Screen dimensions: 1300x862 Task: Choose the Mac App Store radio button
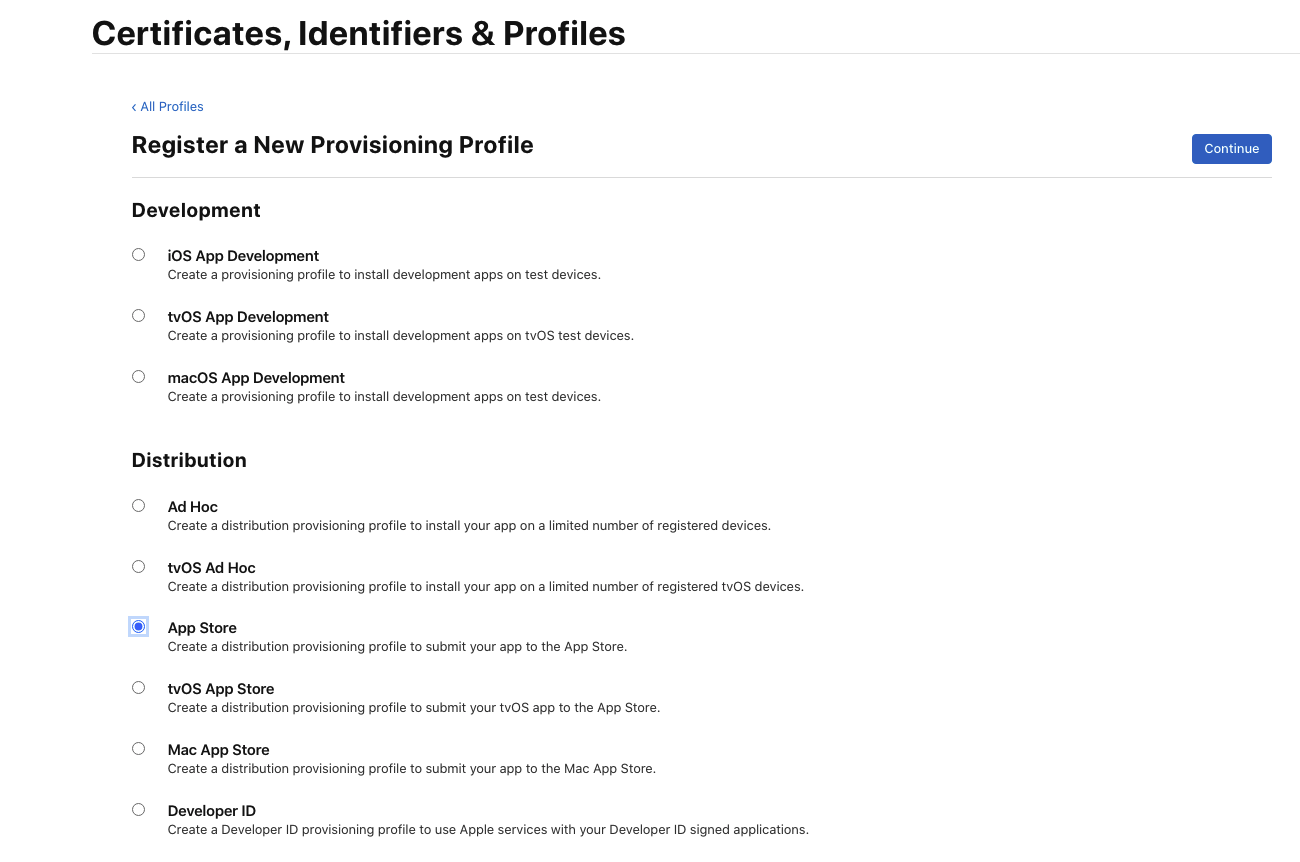pyautogui.click(x=138, y=749)
